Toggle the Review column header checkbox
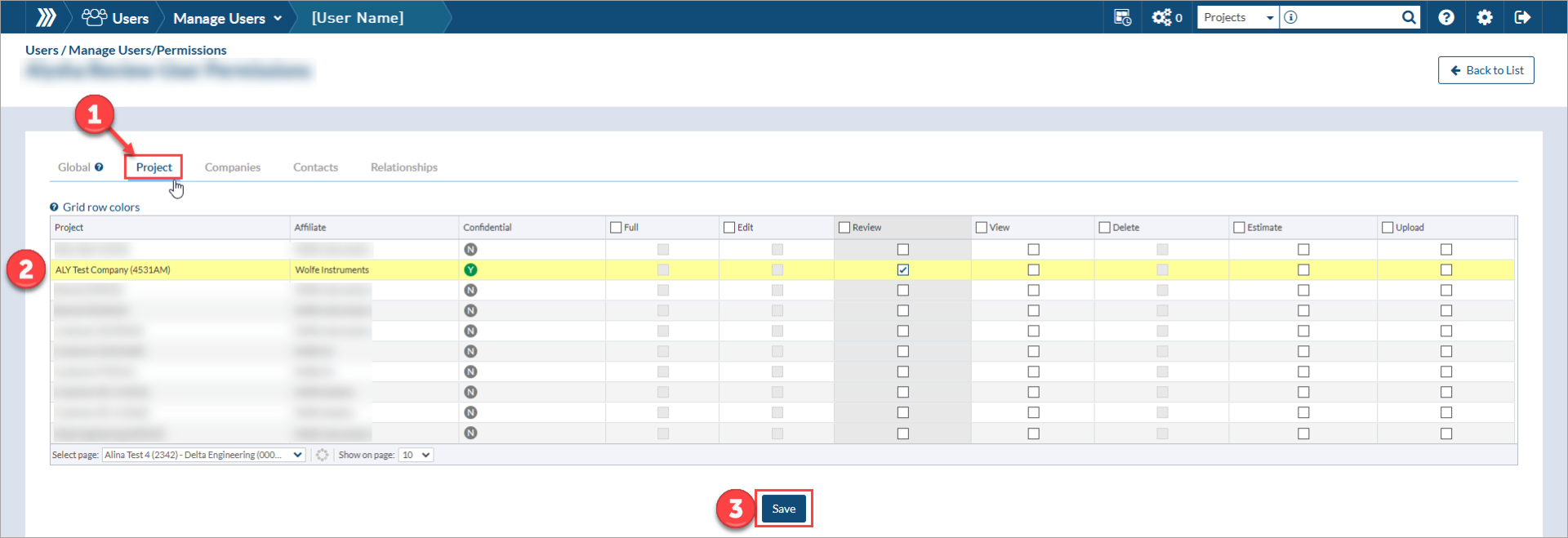Viewport: 1568px width, 538px height. 844,228
